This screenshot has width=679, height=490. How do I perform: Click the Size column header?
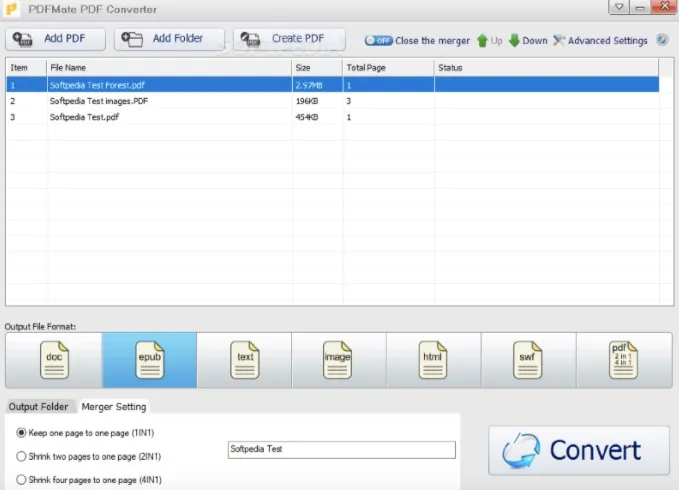(x=317, y=68)
